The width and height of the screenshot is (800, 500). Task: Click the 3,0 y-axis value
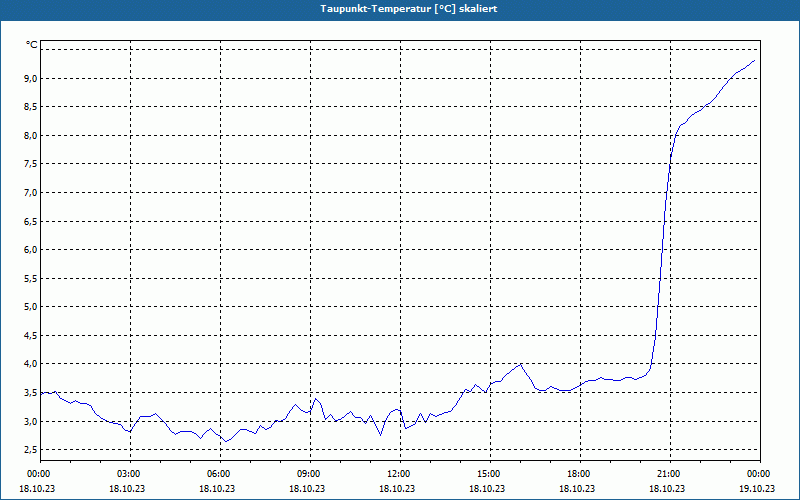31,421
